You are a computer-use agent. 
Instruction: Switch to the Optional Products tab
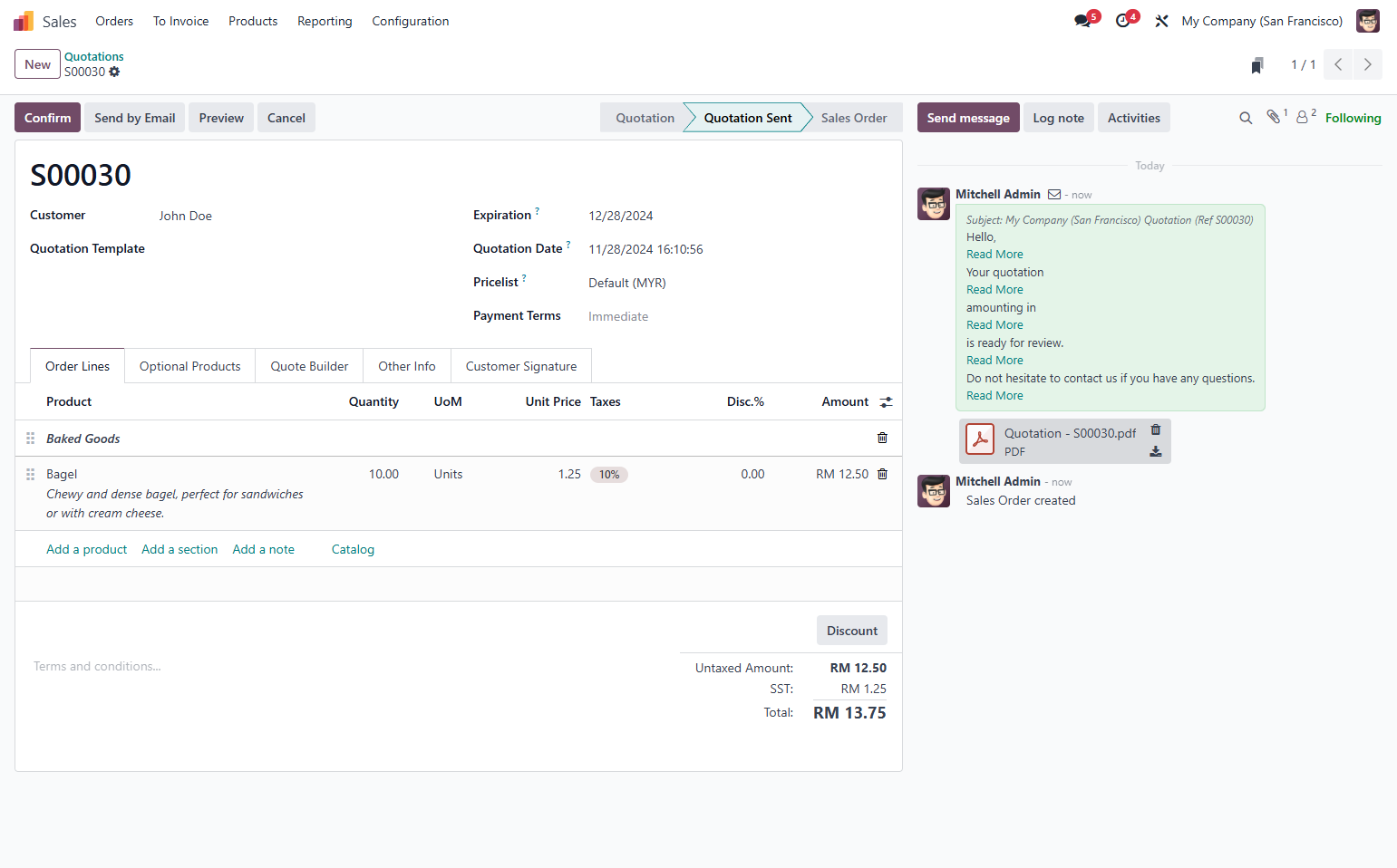(190, 366)
